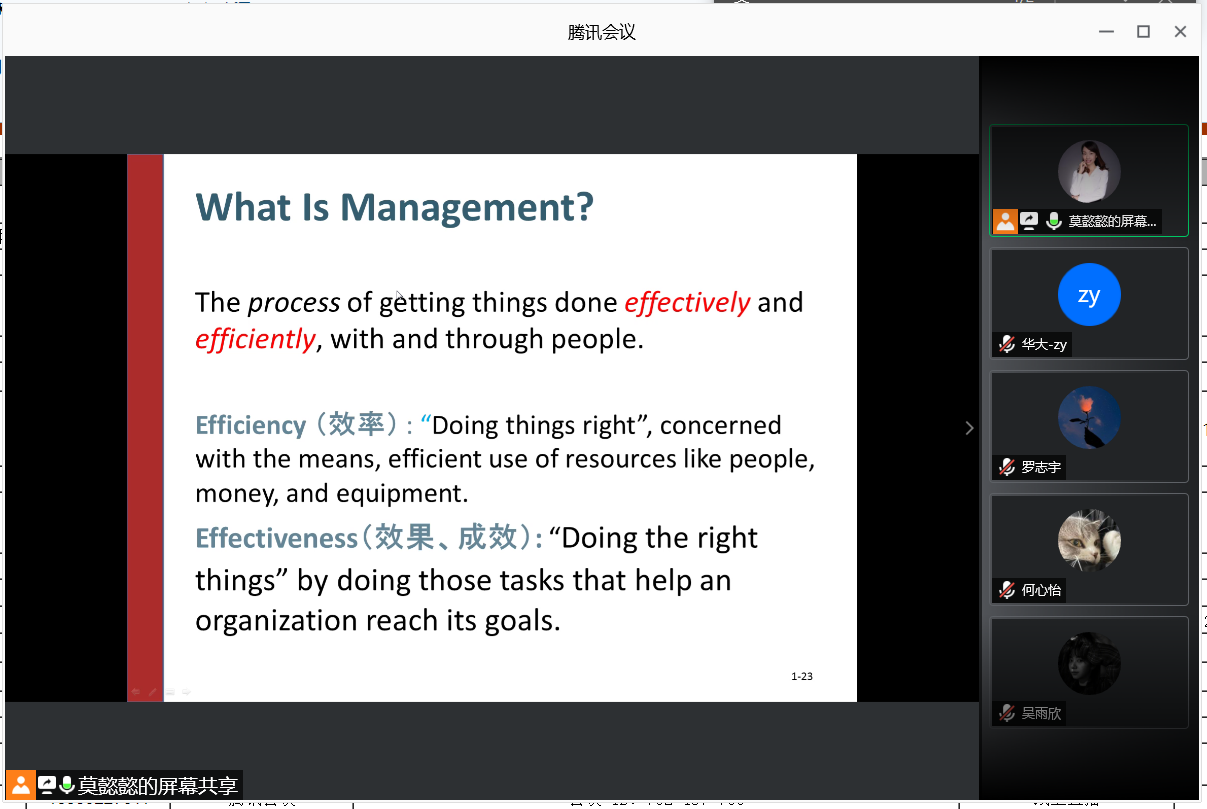Viewport: 1207px width, 809px height.
Task: Click the muted mic icon for 华大-zy
Action: 1007,345
